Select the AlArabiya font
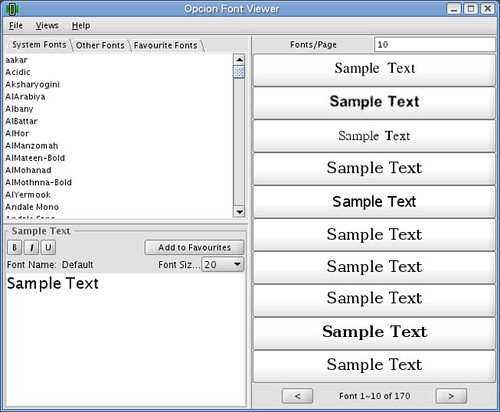Image resolution: width=500 pixels, height=412 pixels. [x=119, y=97]
